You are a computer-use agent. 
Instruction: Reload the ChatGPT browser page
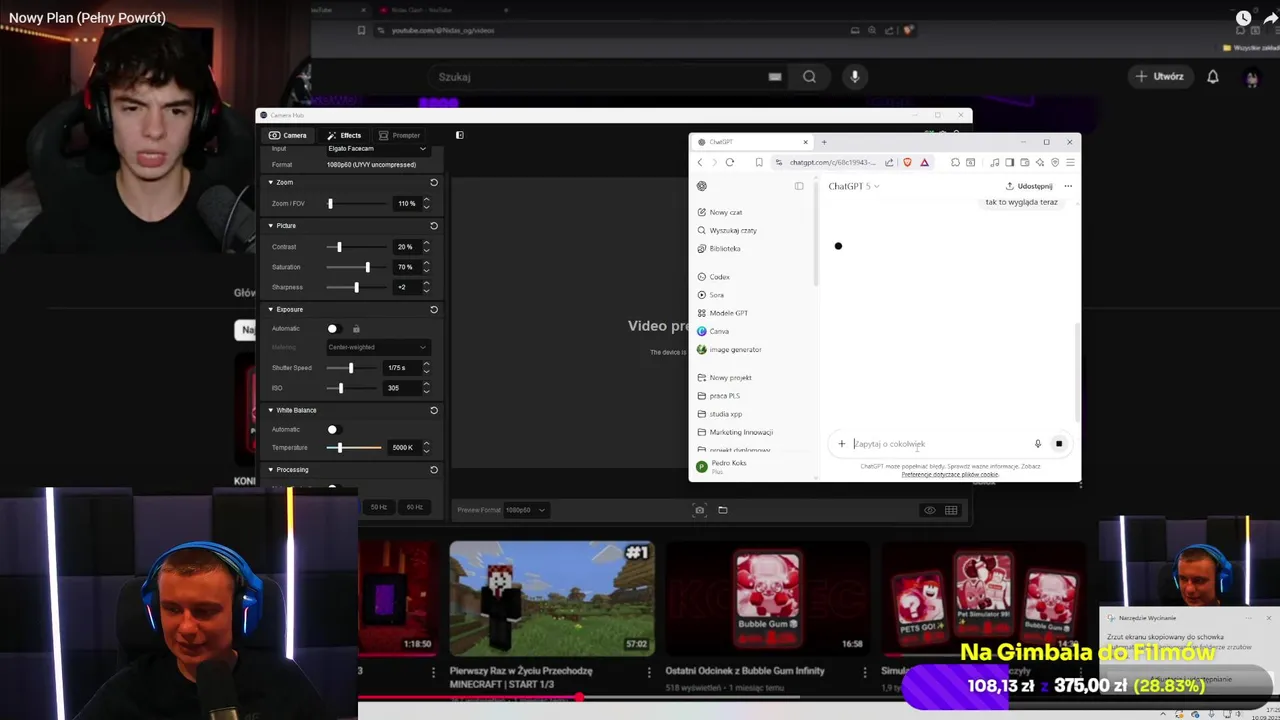pyautogui.click(x=730, y=162)
